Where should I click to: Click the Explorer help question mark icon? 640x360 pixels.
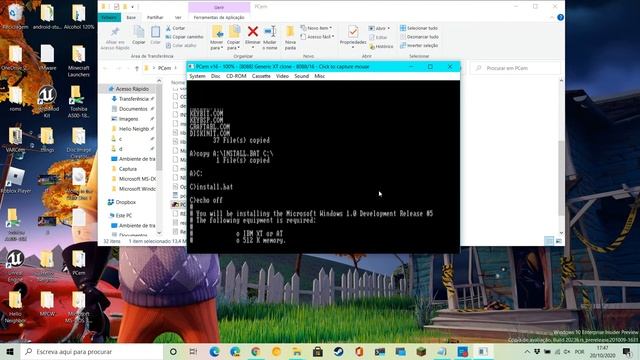560,18
